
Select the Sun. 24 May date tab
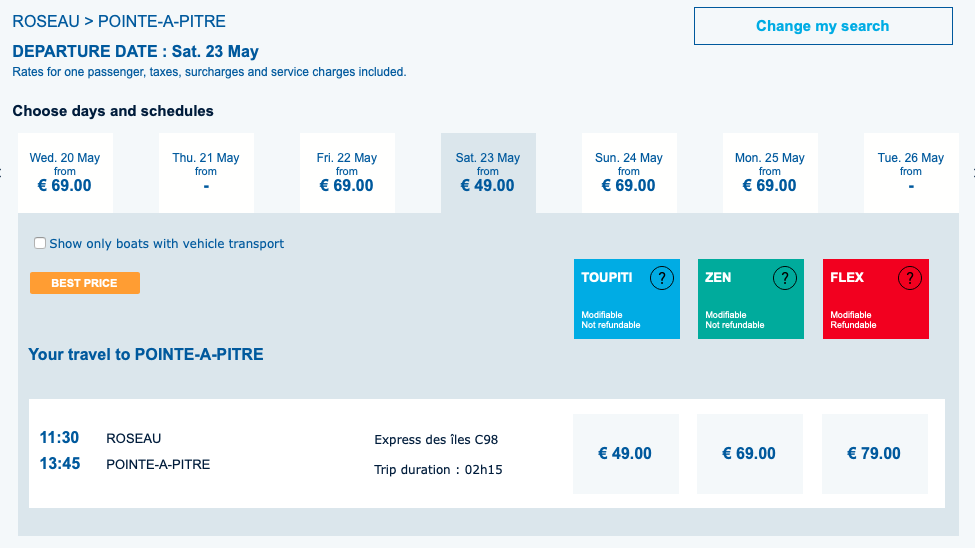[x=629, y=173]
